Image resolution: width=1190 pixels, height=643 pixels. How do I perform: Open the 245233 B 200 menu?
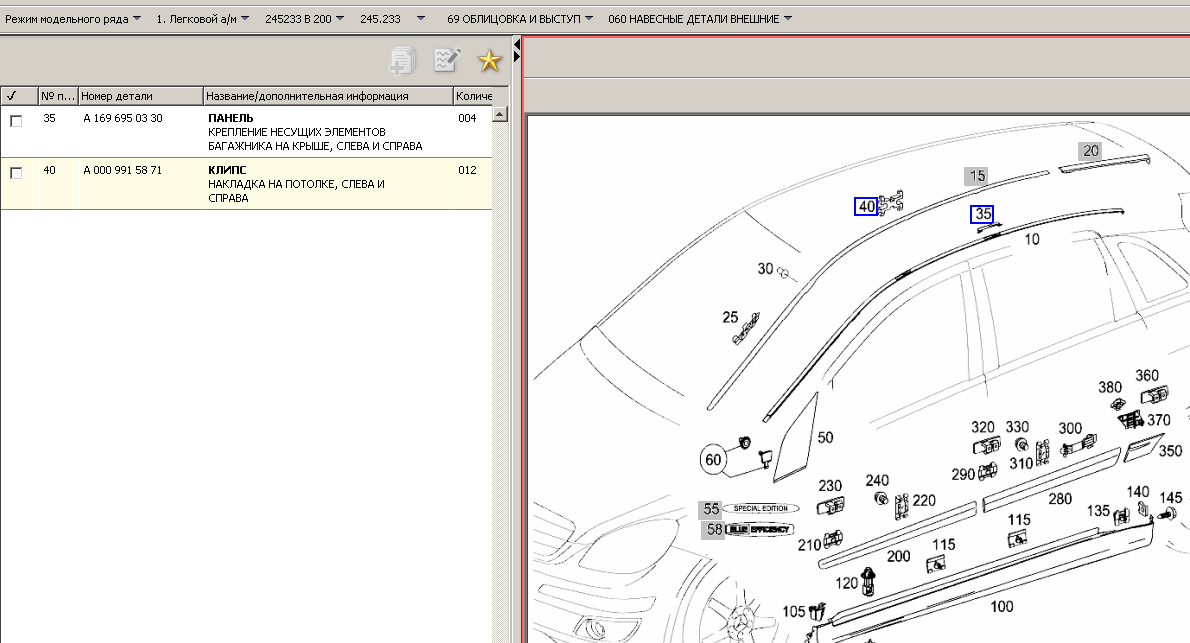click(305, 19)
